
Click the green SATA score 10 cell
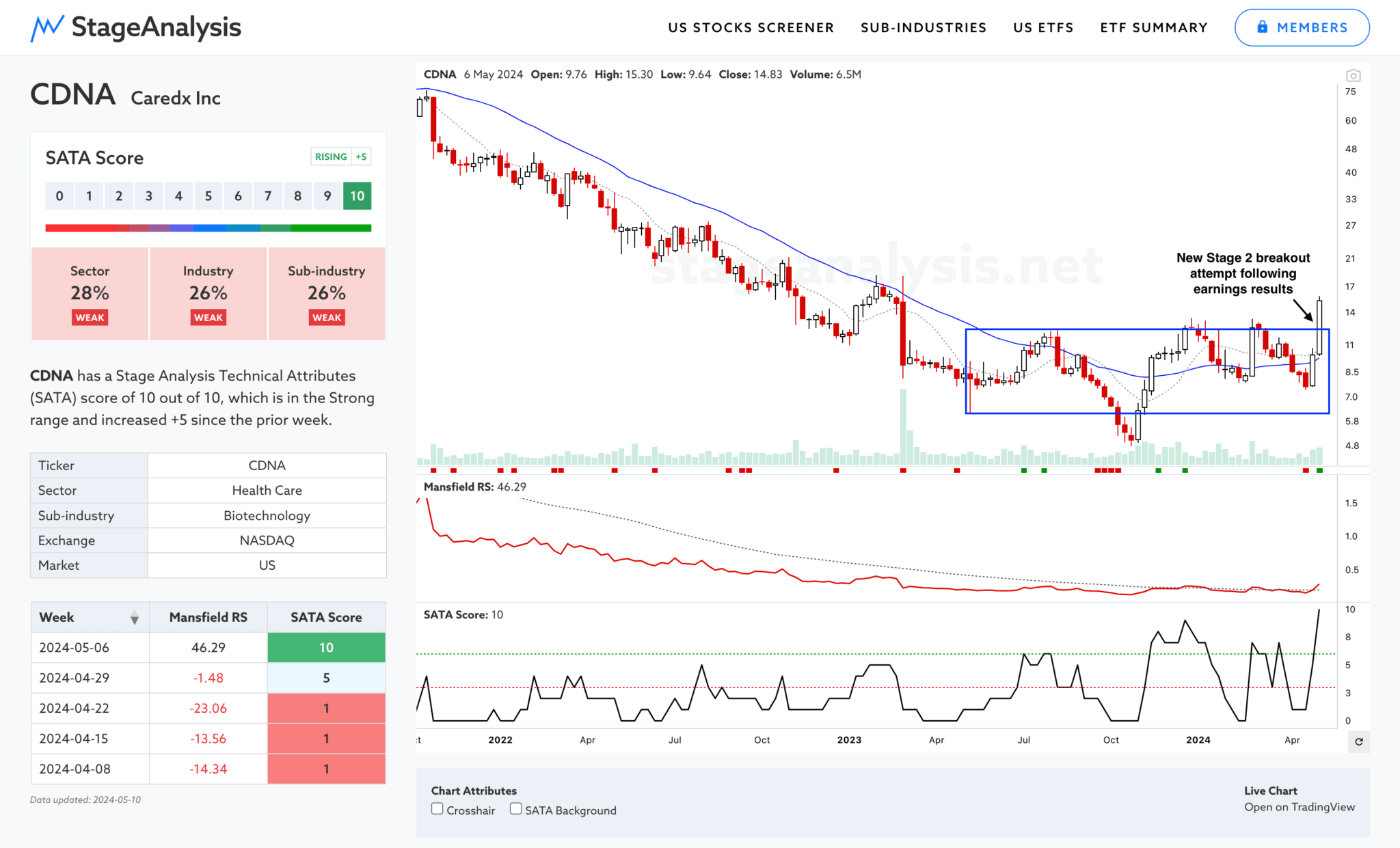pyautogui.click(x=326, y=647)
